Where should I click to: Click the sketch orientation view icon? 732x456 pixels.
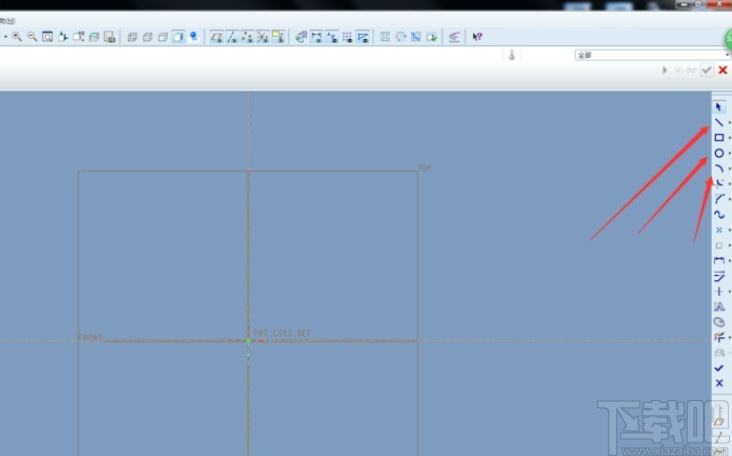(301, 36)
